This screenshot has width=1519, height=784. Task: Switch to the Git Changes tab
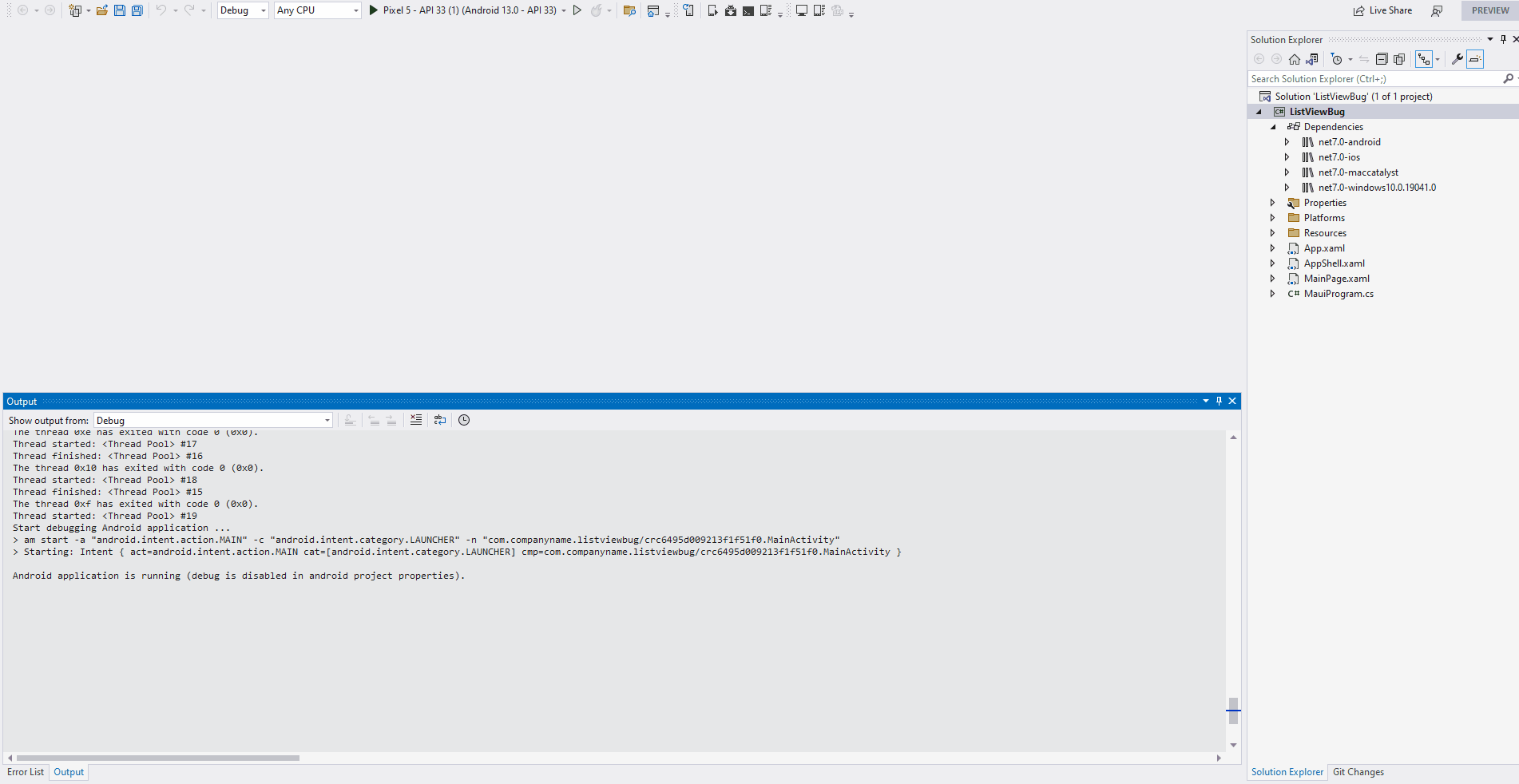click(x=1358, y=772)
